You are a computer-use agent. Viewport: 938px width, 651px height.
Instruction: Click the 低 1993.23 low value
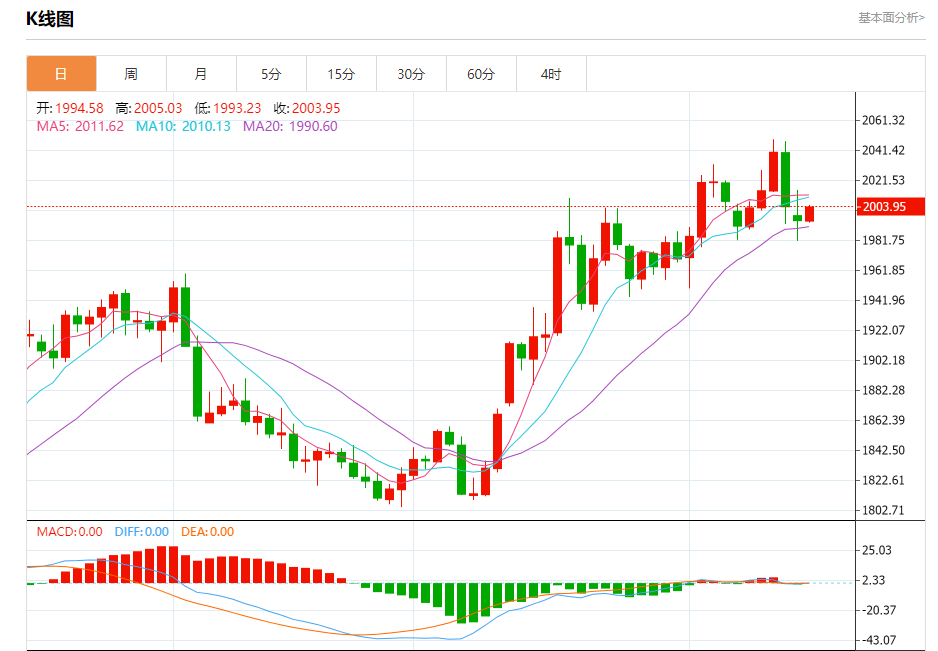coord(227,108)
